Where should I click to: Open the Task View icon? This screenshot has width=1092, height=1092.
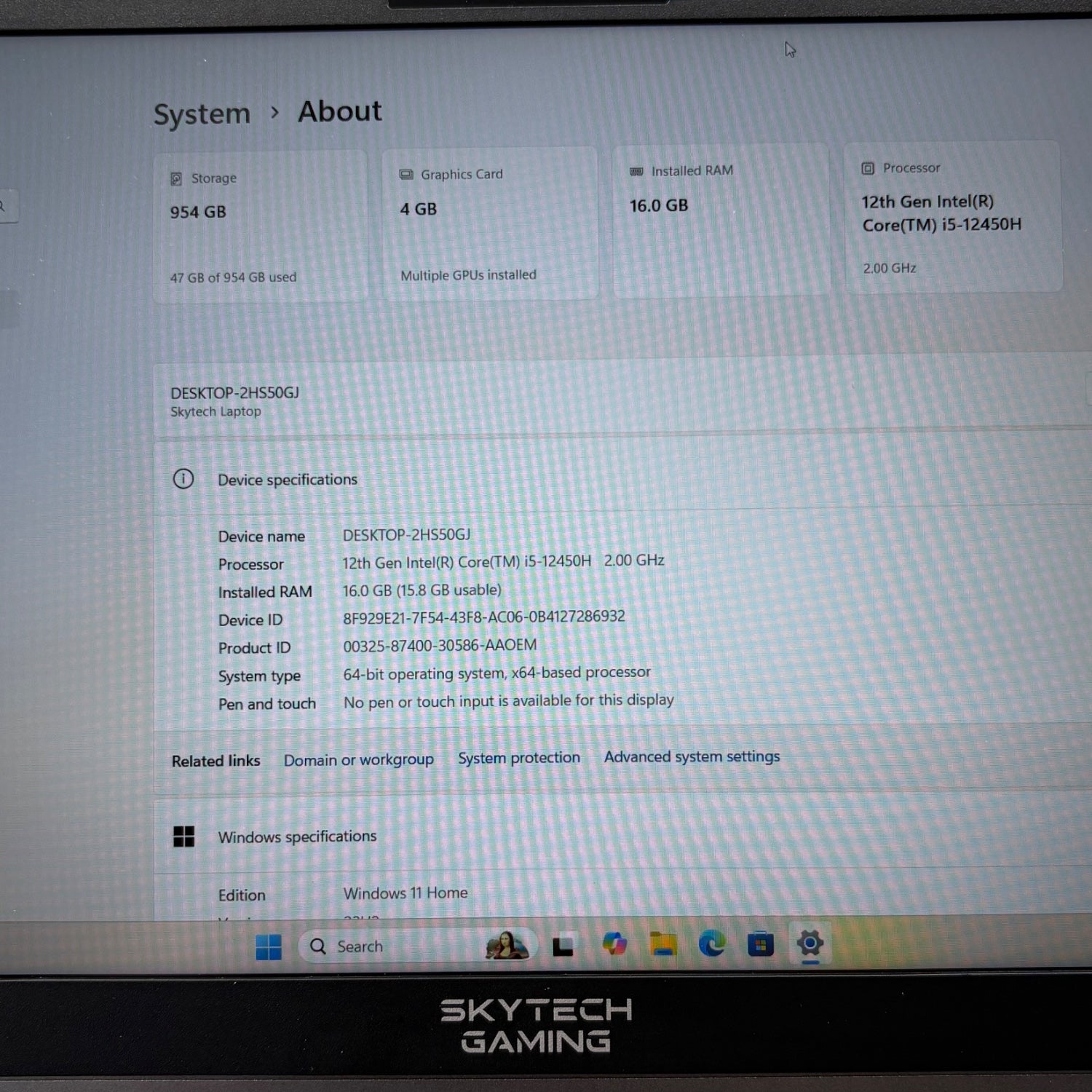point(563,946)
